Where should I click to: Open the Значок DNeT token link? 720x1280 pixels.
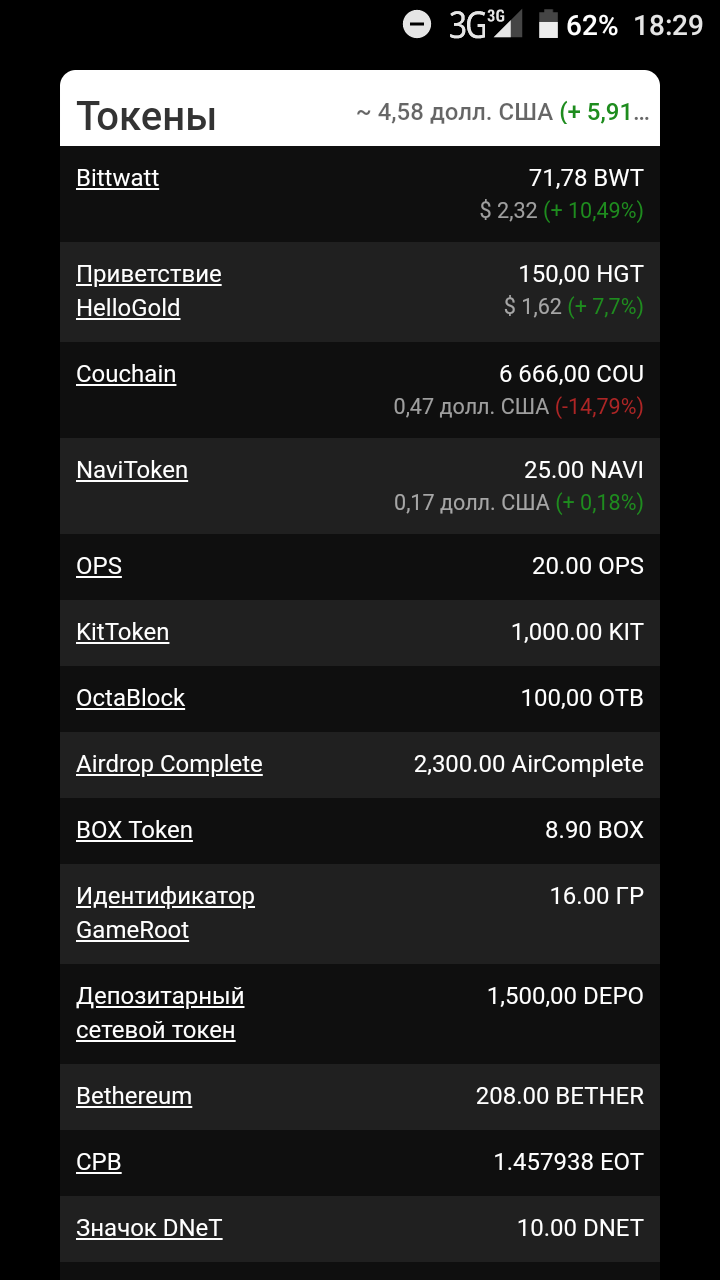(149, 1228)
